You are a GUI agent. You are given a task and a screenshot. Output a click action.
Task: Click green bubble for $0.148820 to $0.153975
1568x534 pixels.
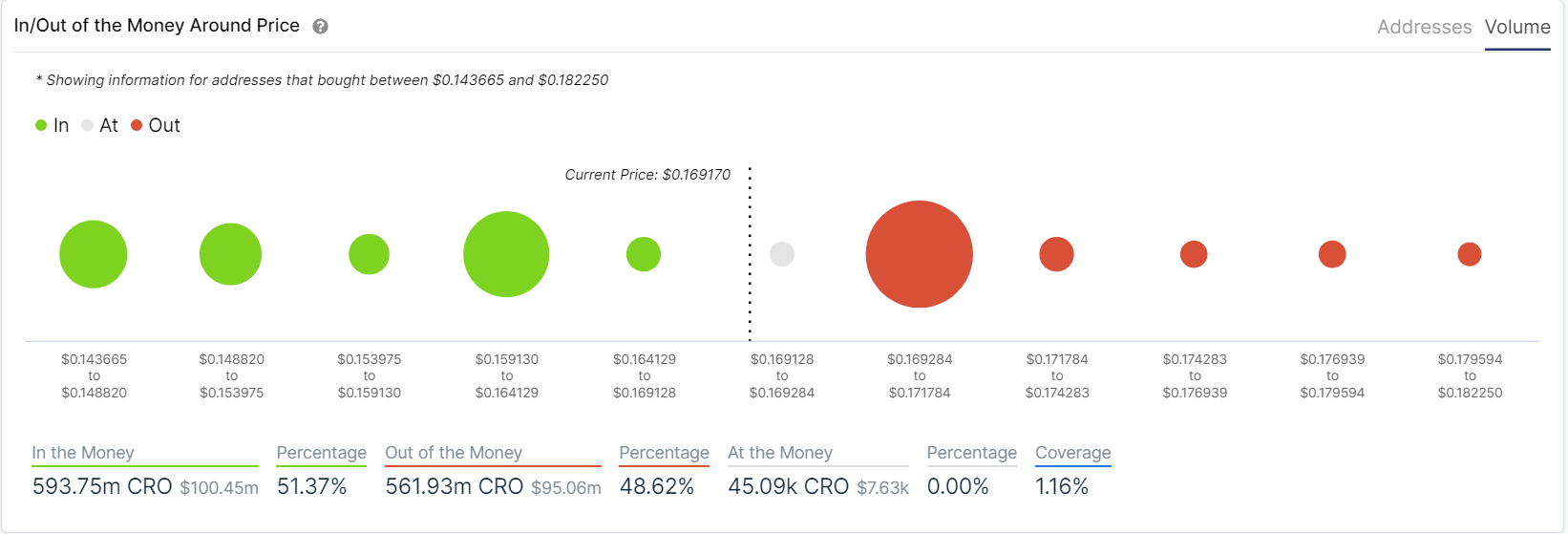click(230, 254)
